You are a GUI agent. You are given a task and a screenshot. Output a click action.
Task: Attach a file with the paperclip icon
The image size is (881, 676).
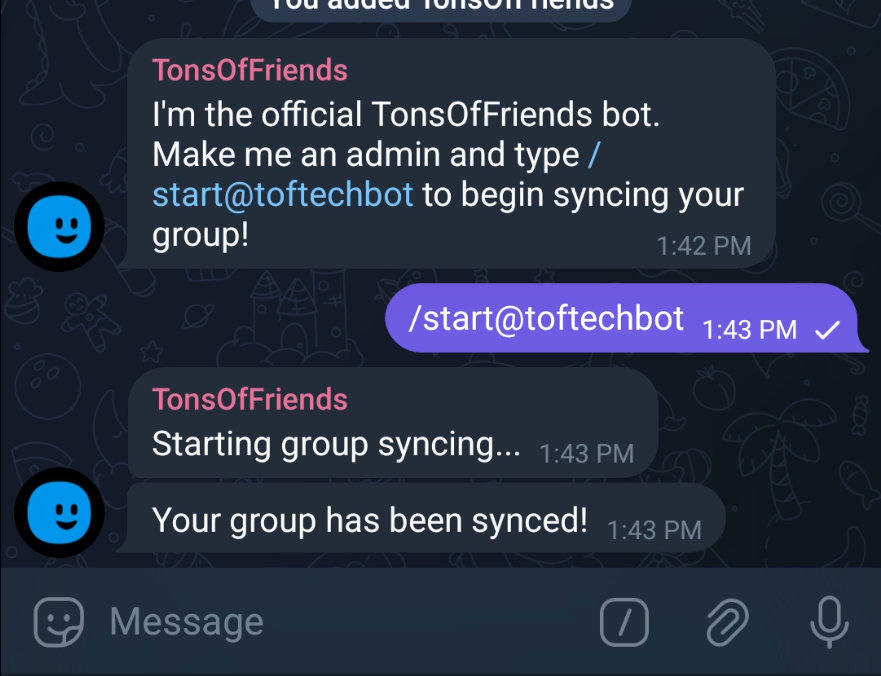pos(728,623)
